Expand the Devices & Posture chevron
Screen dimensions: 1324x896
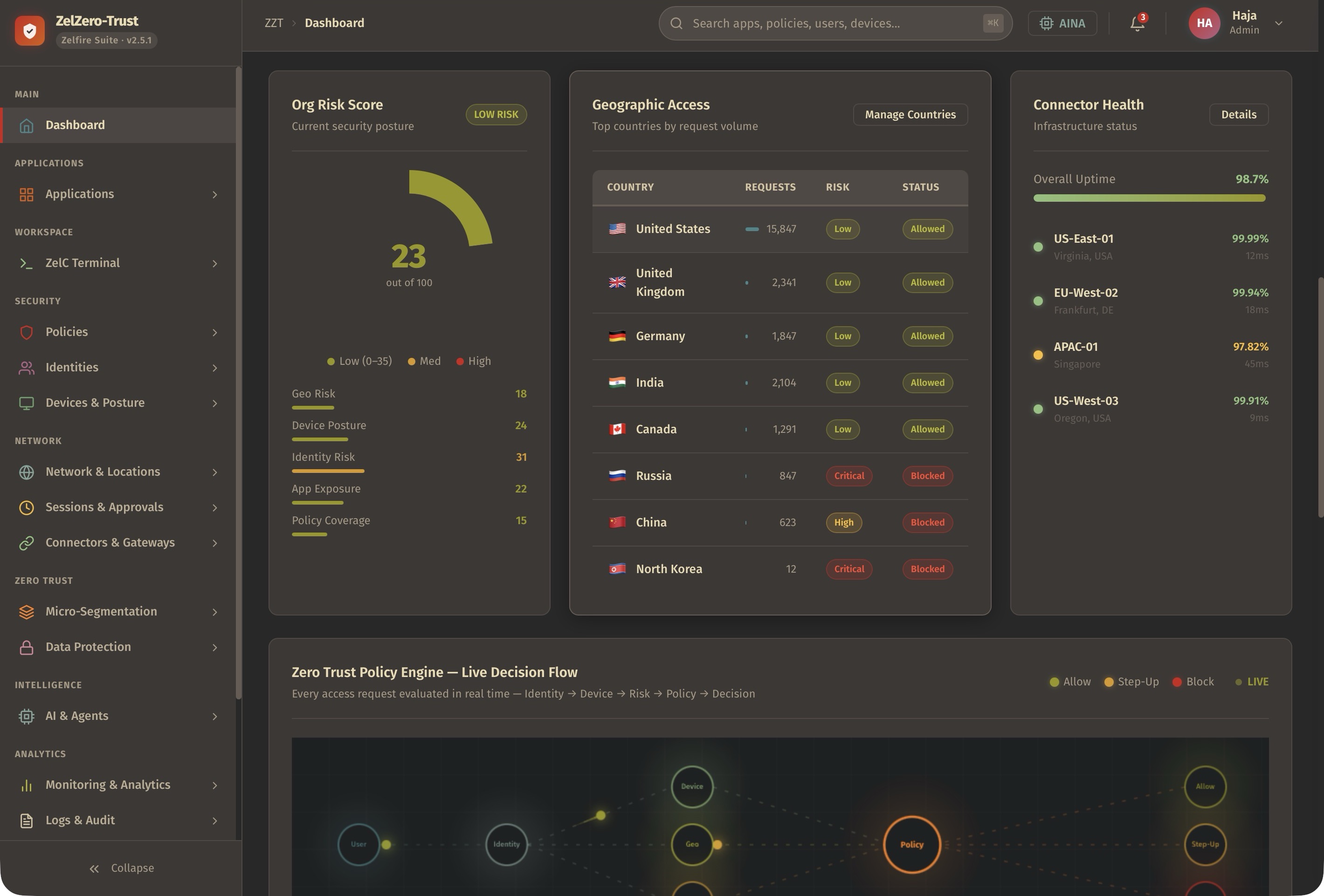(215, 404)
